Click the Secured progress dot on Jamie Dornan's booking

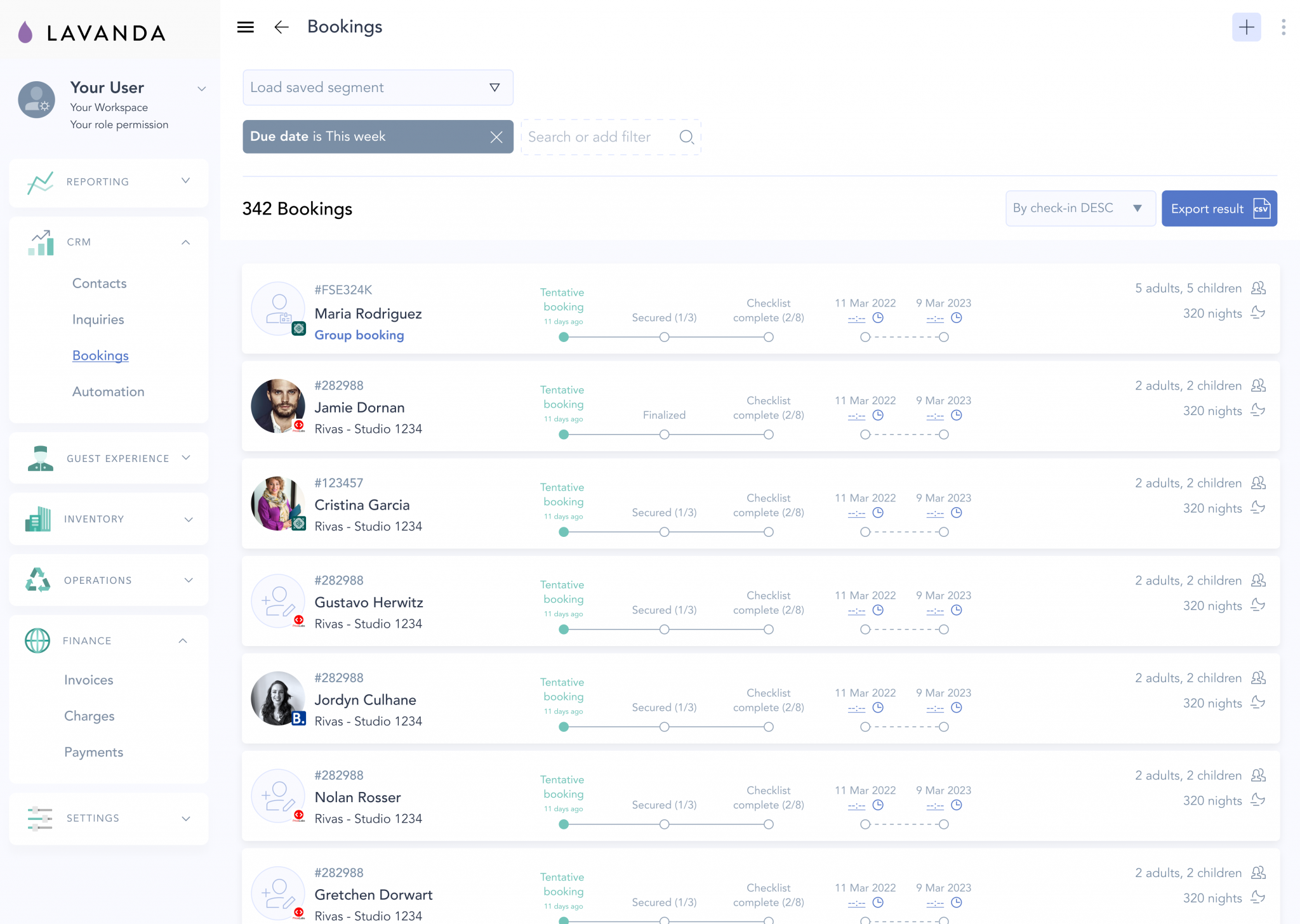coord(664,435)
